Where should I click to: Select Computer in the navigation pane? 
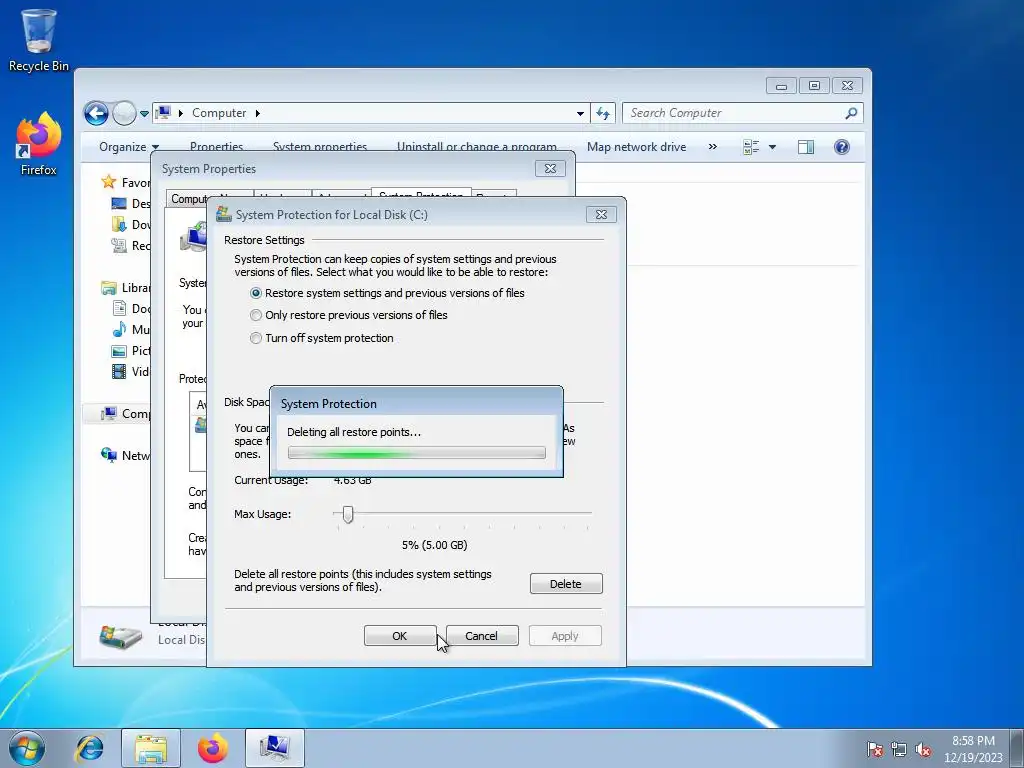118,413
